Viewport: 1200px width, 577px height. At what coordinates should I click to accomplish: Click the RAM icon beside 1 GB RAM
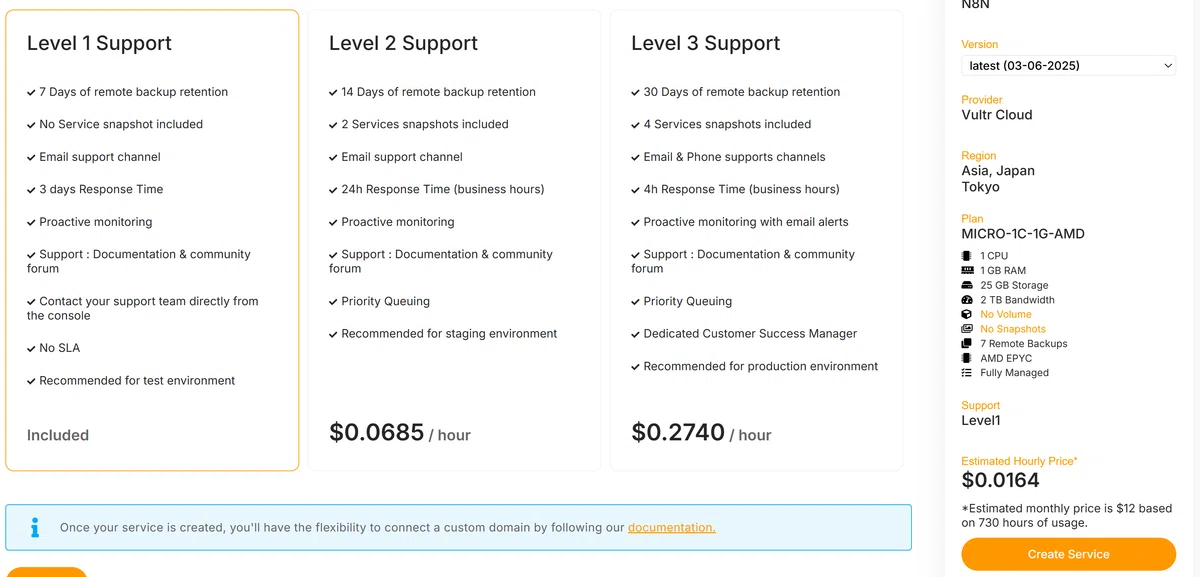(x=966, y=271)
